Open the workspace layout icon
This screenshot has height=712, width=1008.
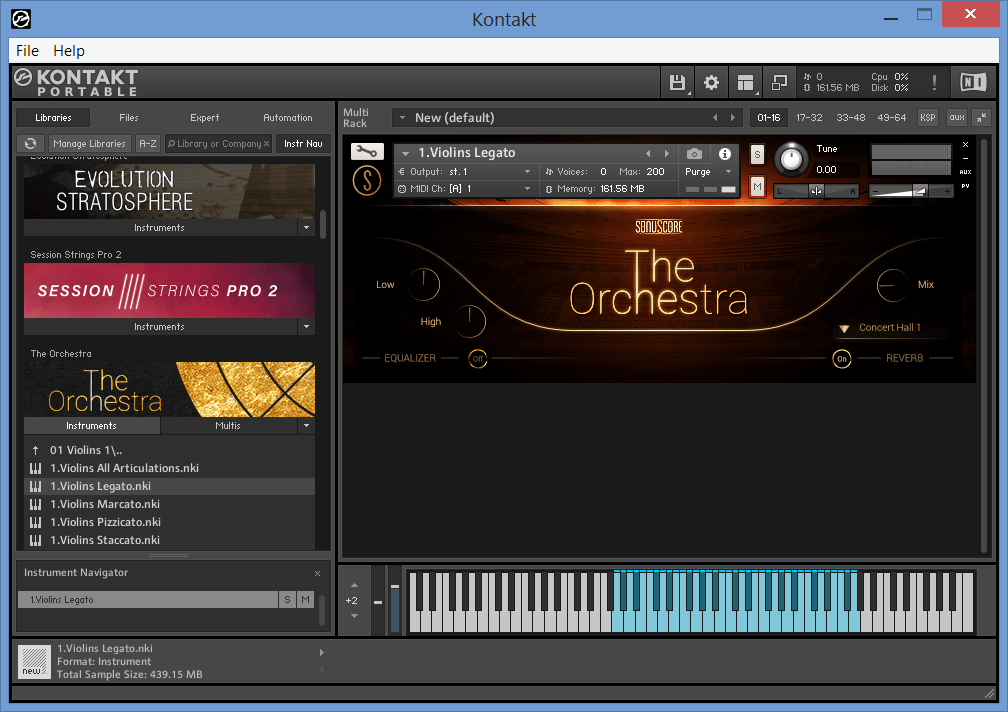tap(745, 82)
